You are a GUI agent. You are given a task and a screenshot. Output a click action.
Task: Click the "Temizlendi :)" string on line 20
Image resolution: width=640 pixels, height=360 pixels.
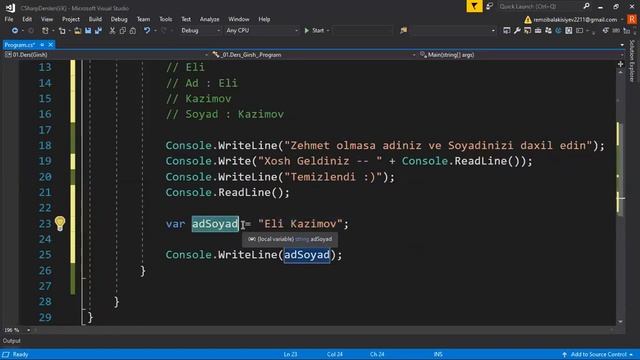pyautogui.click(x=333, y=177)
